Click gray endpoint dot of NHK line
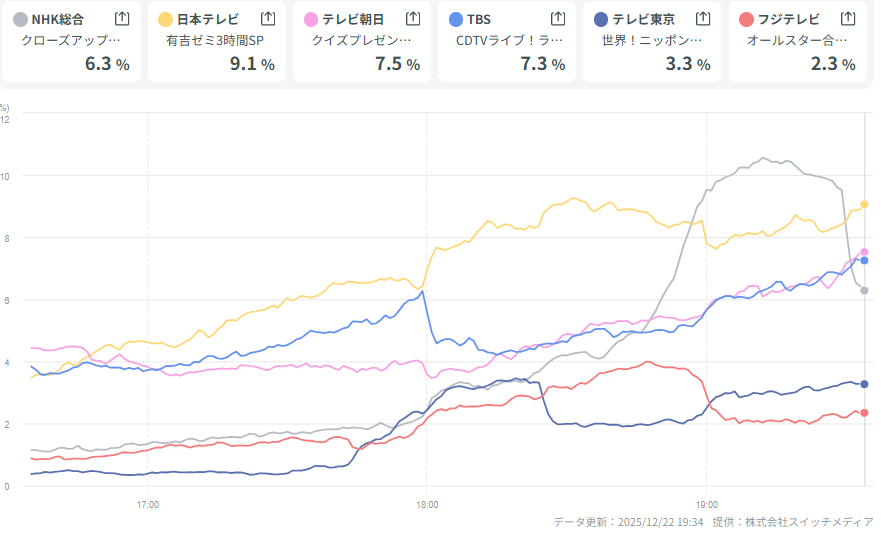The height and width of the screenshot is (537, 881). [864, 290]
